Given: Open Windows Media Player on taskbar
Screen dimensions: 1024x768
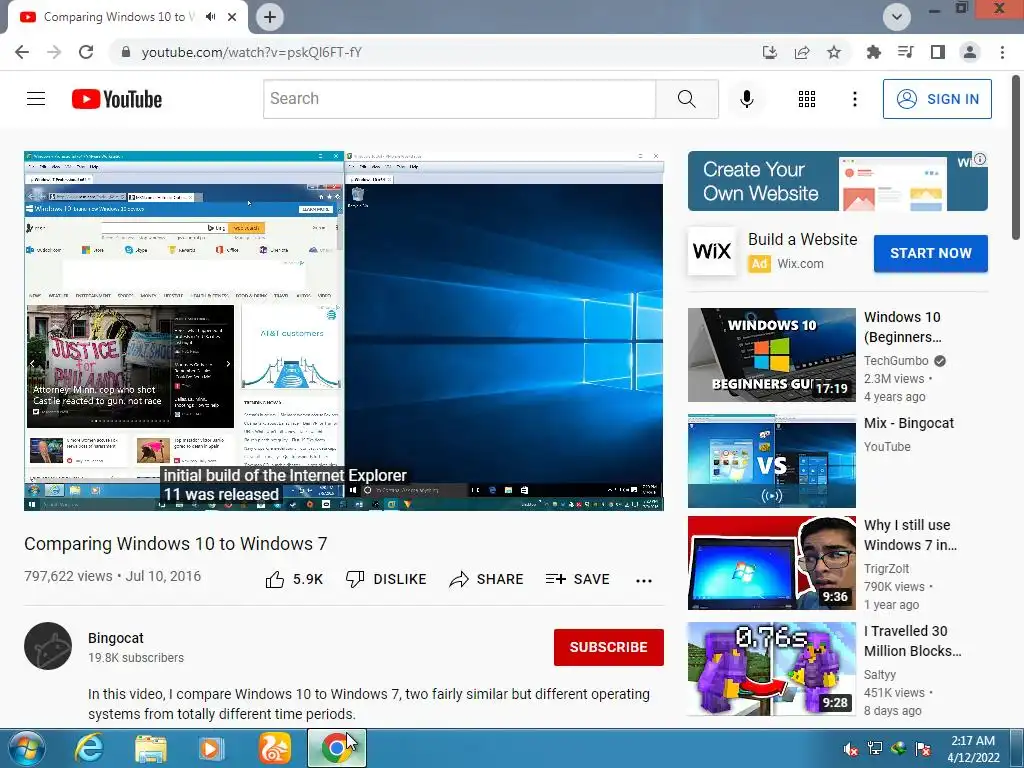Looking at the screenshot, I should pyautogui.click(x=211, y=748).
